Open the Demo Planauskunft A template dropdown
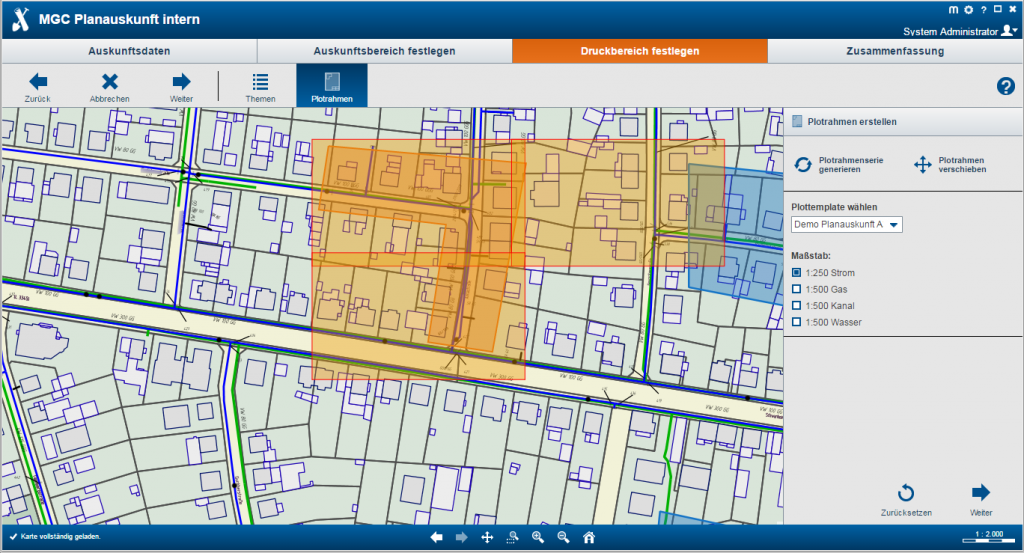 coord(846,224)
